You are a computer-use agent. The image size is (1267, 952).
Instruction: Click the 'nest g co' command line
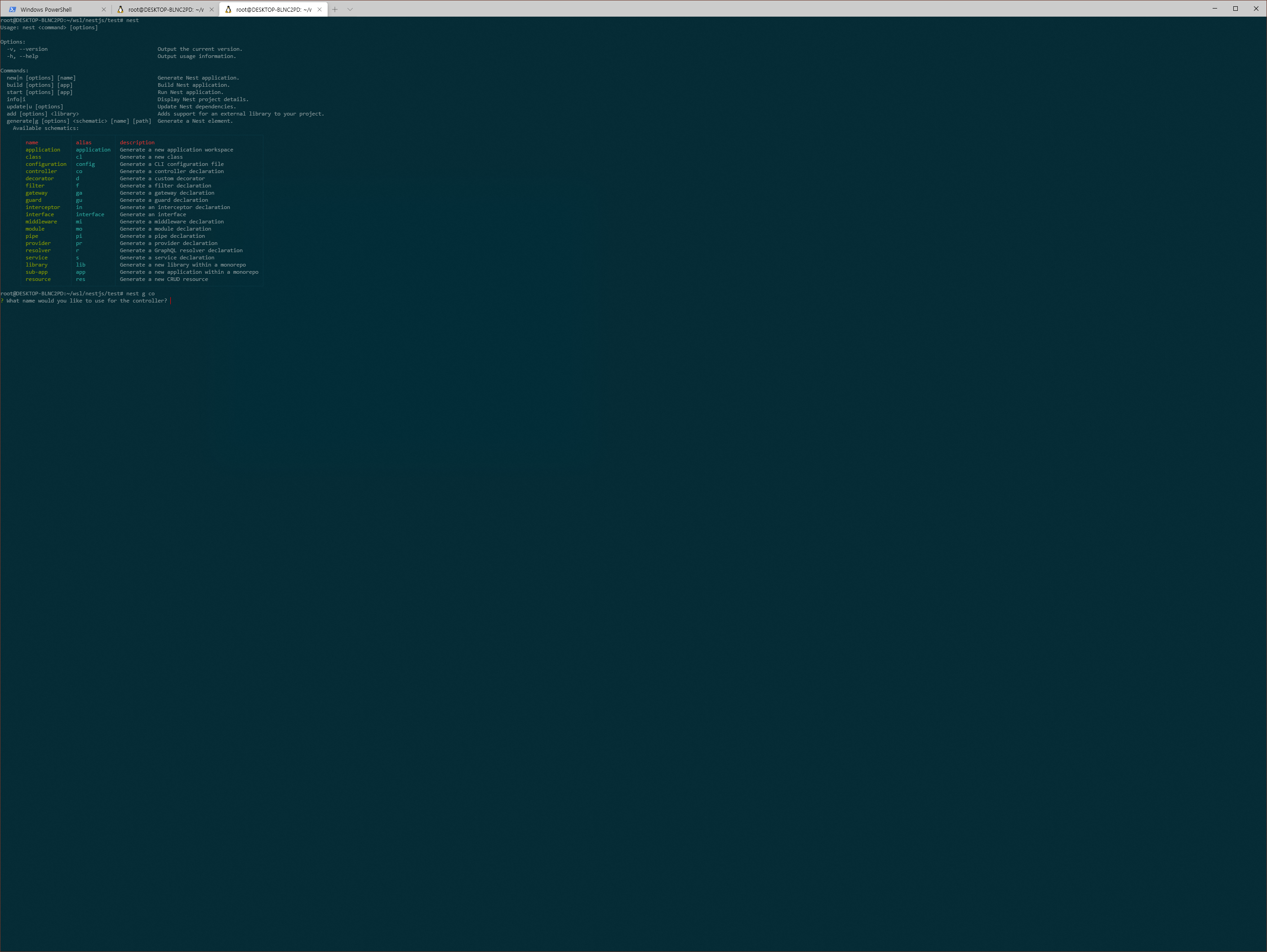pyautogui.click(x=140, y=294)
